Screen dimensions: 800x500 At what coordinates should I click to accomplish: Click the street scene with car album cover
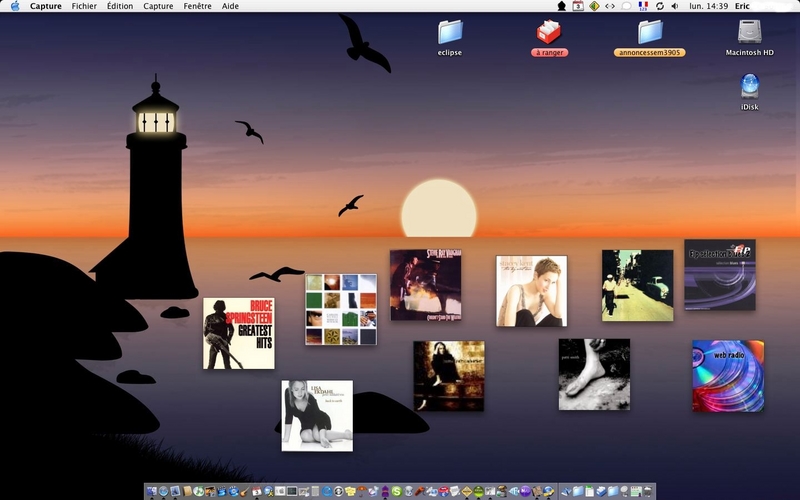(637, 285)
